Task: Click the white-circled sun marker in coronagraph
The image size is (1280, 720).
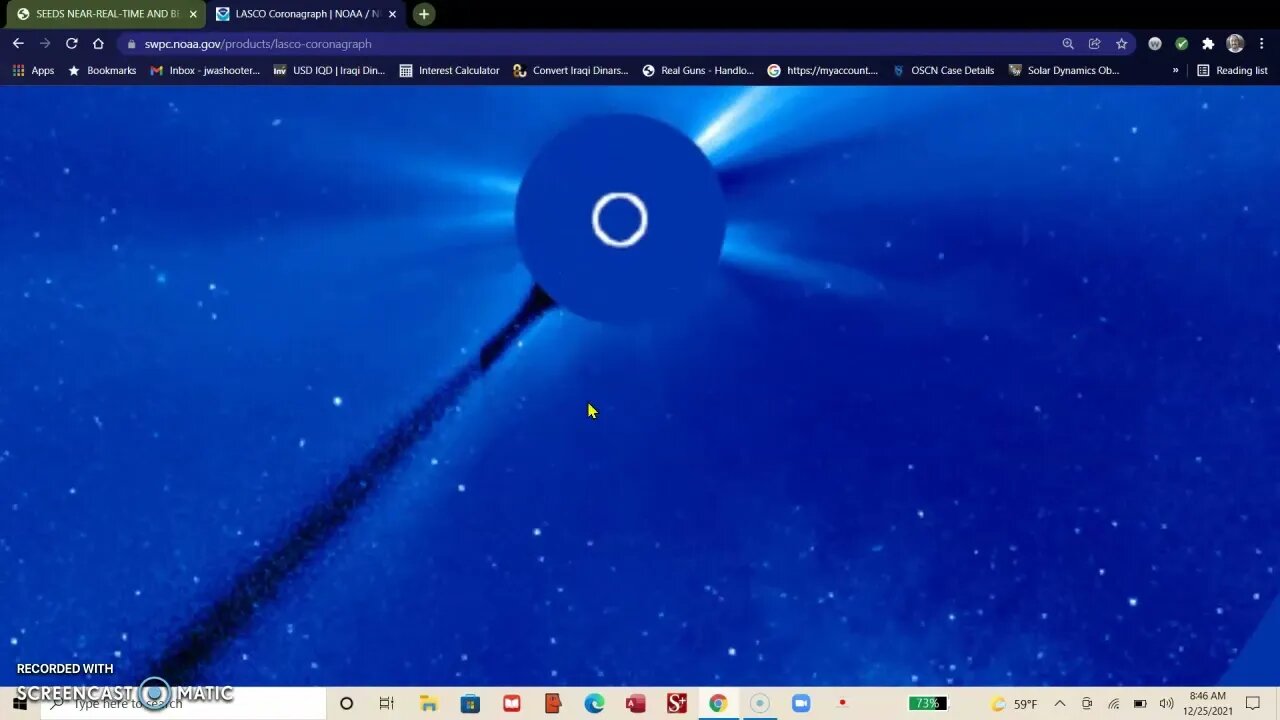Action: pyautogui.click(x=620, y=220)
